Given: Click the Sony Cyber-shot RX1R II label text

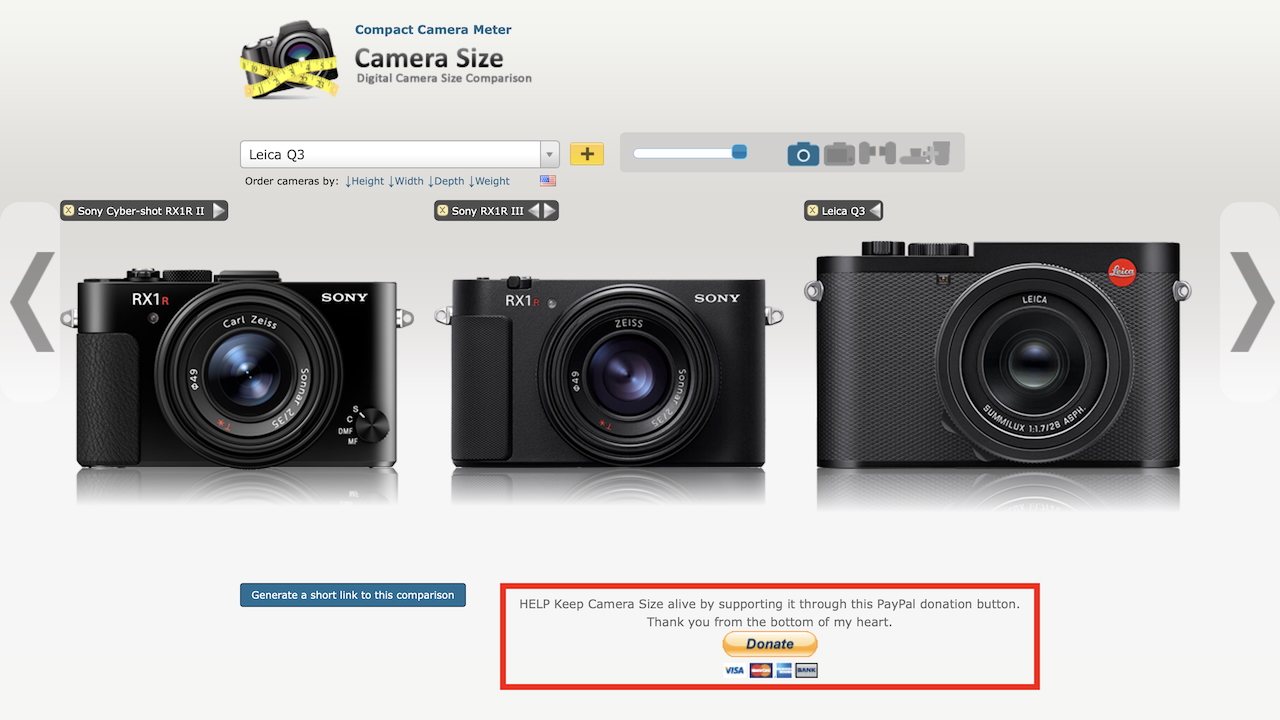Looking at the screenshot, I should [141, 211].
